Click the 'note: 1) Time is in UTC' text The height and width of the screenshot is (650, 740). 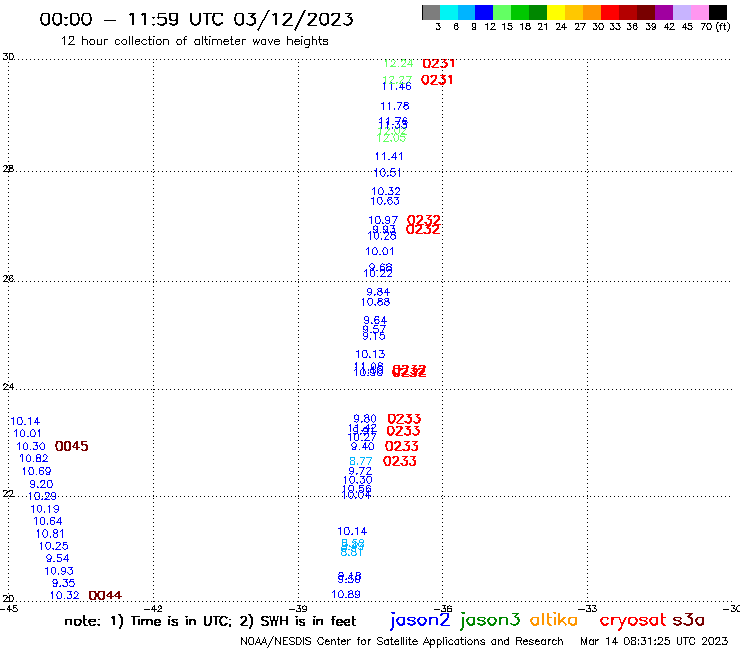point(150,621)
